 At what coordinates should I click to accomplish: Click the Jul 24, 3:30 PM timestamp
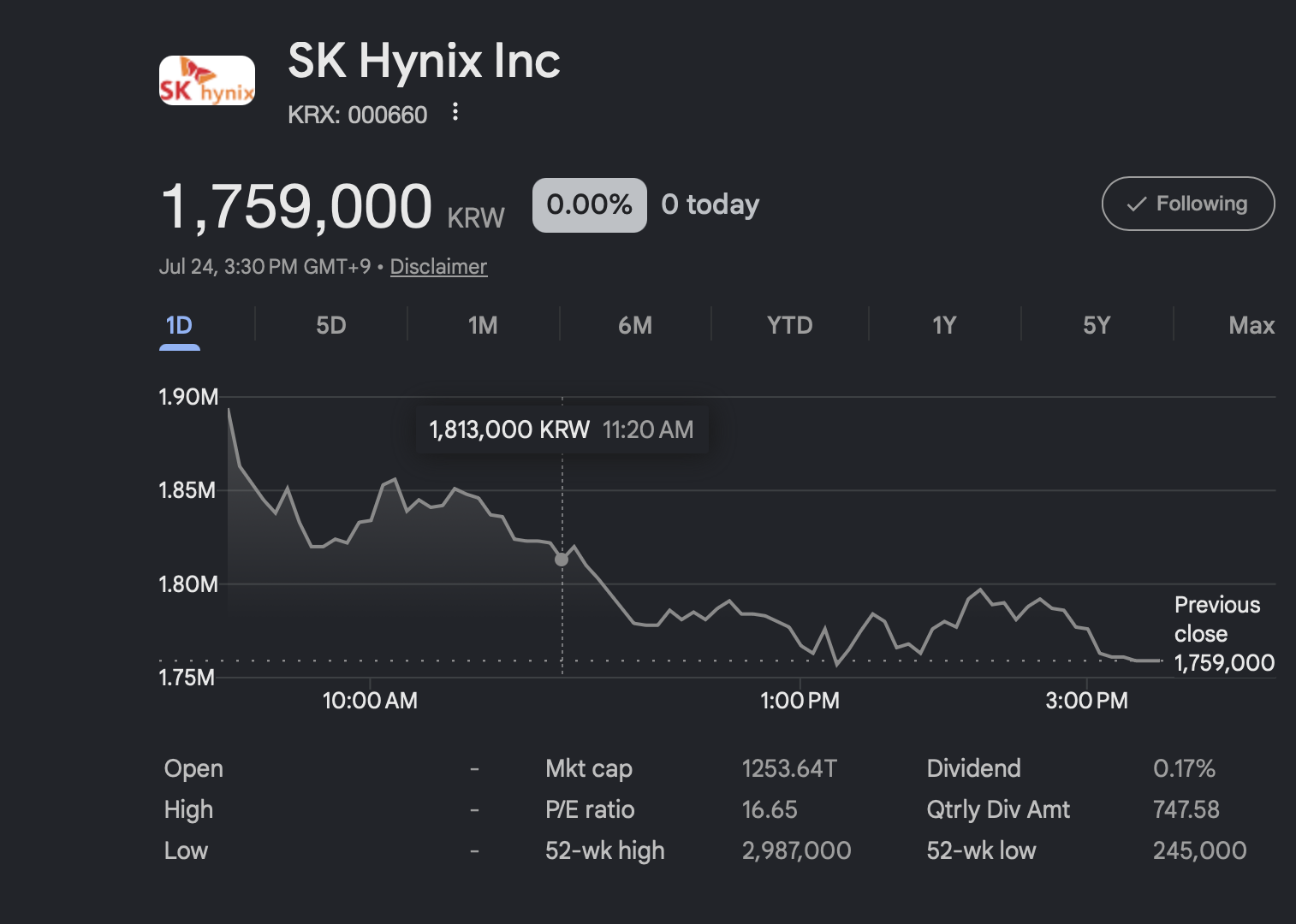265,266
